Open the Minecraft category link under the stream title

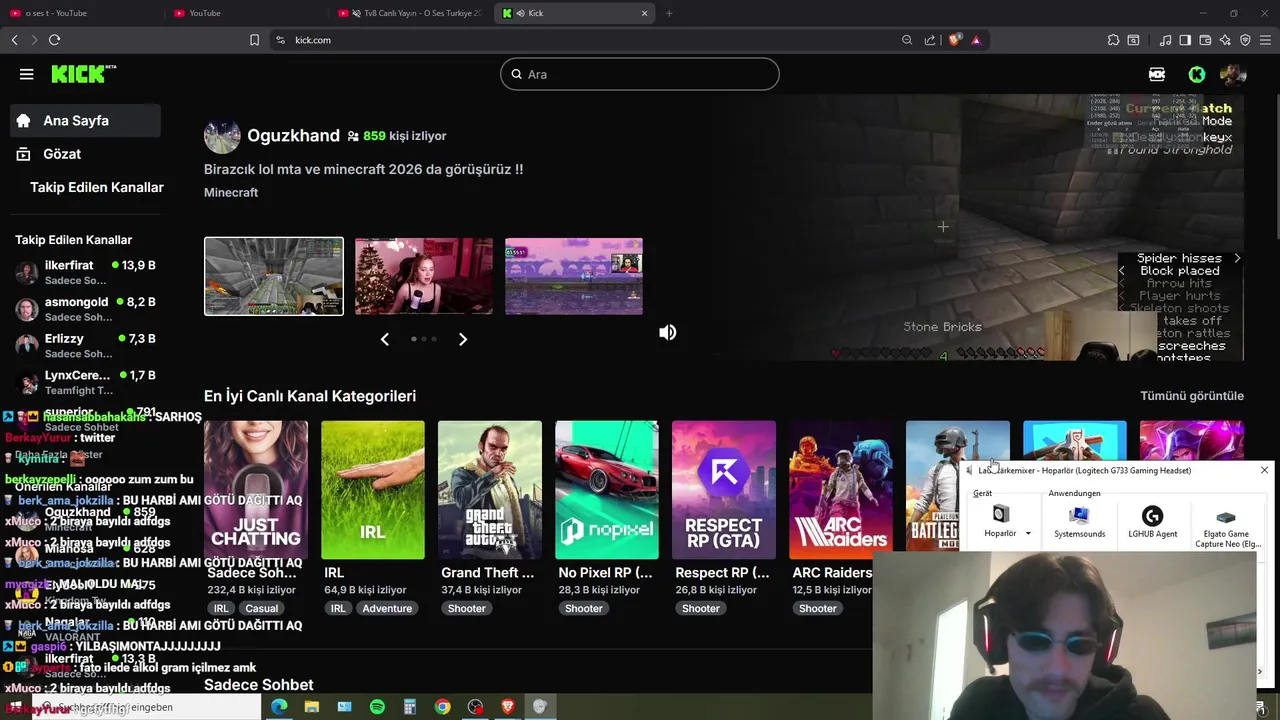point(231,192)
